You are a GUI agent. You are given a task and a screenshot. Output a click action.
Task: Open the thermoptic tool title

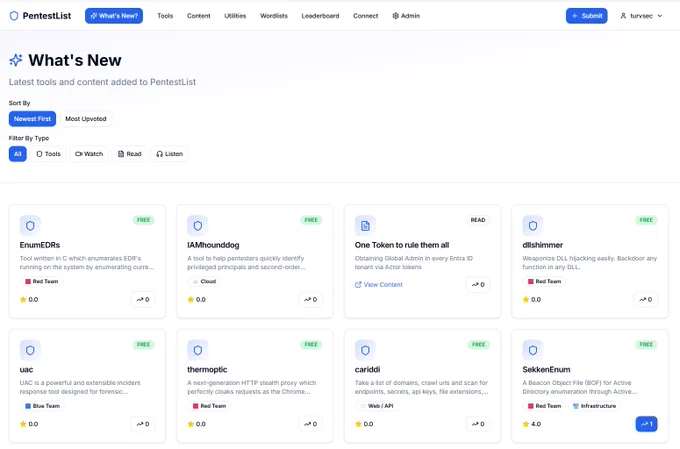click(207, 369)
